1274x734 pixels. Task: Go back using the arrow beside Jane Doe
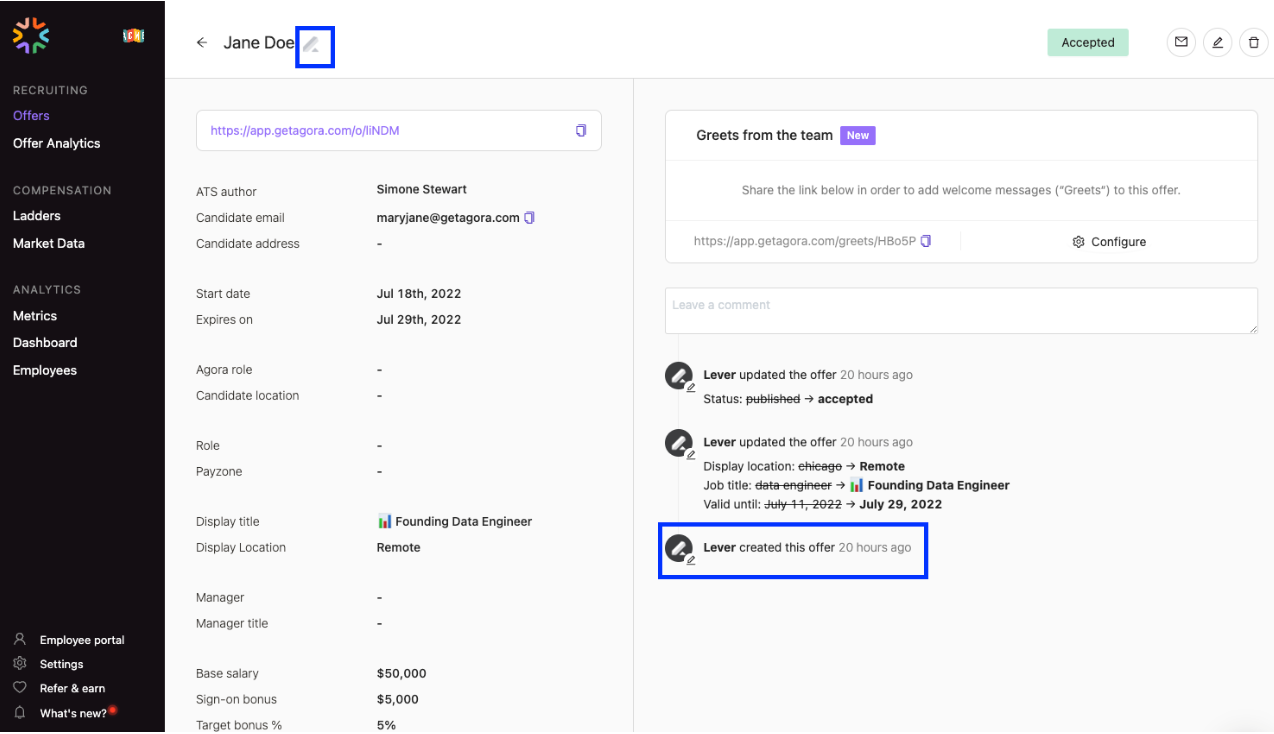[202, 43]
